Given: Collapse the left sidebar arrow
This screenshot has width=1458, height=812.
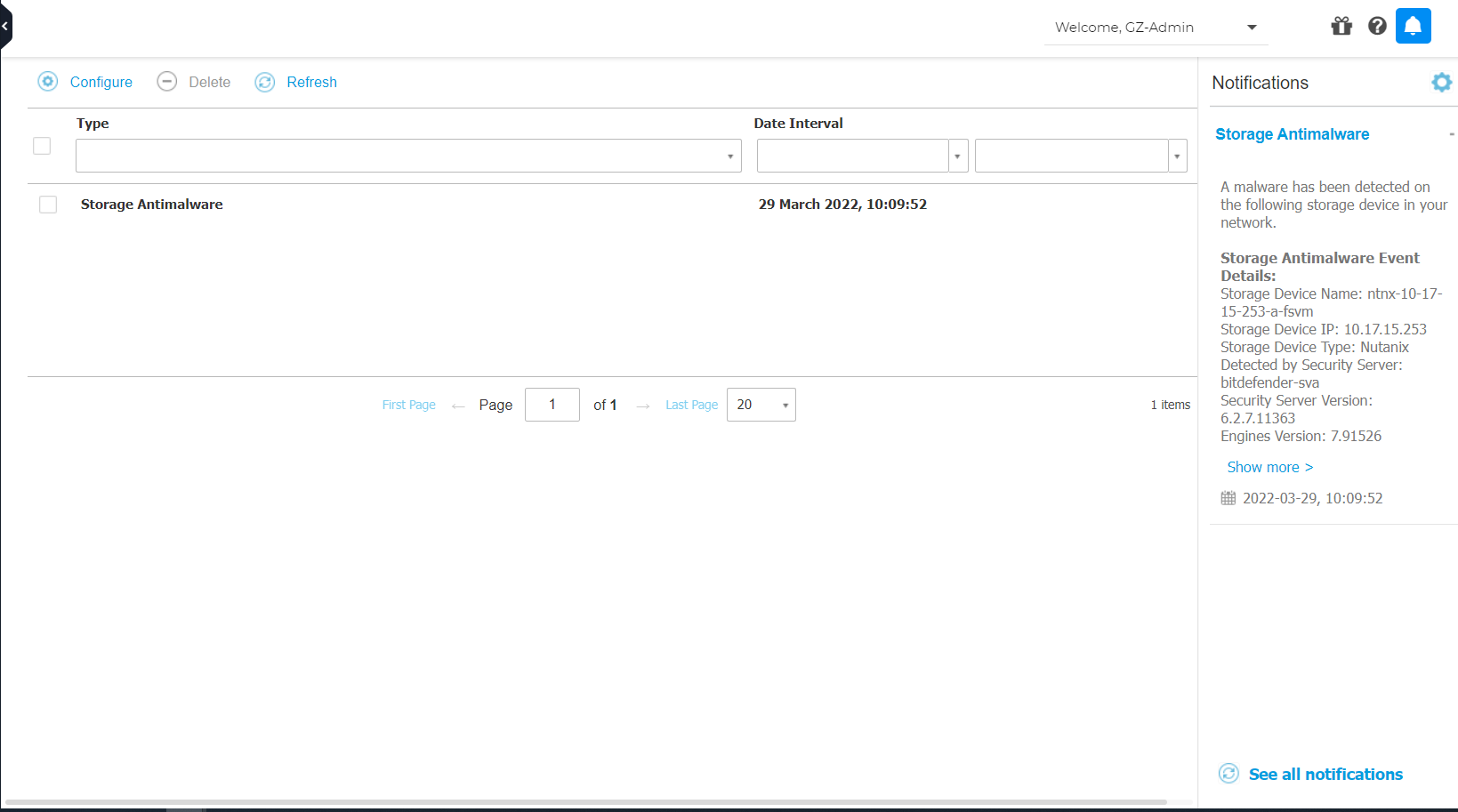Looking at the screenshot, I should (5, 26).
